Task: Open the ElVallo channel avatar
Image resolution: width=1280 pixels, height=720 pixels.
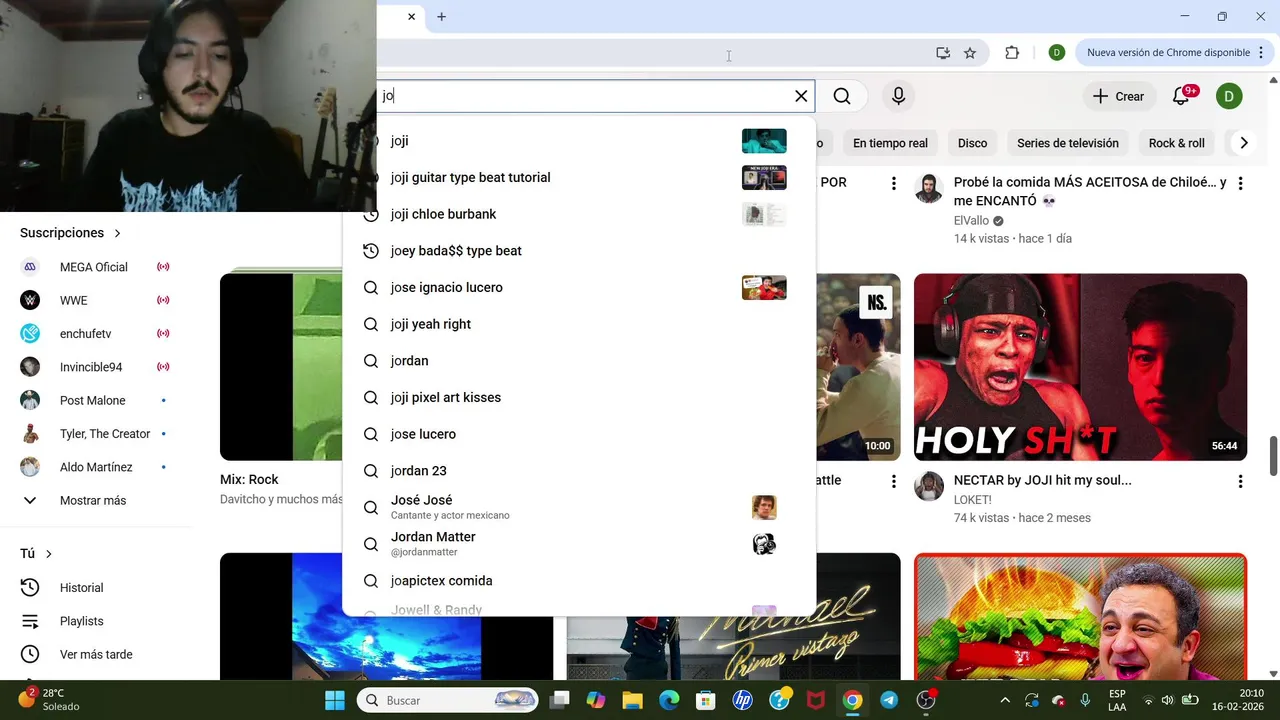Action: pos(929,188)
